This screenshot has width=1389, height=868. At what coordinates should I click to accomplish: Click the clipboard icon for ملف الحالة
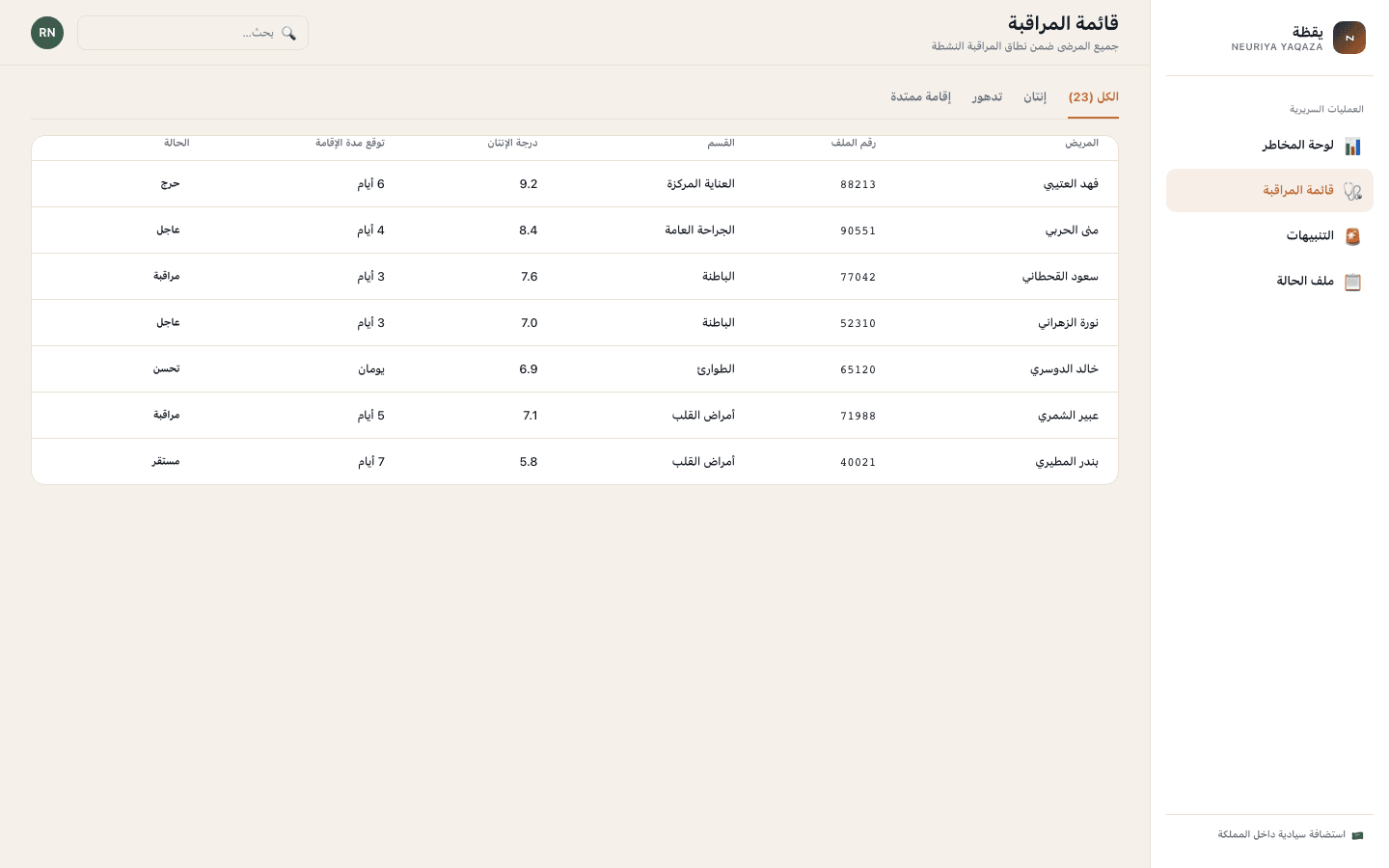(1352, 282)
